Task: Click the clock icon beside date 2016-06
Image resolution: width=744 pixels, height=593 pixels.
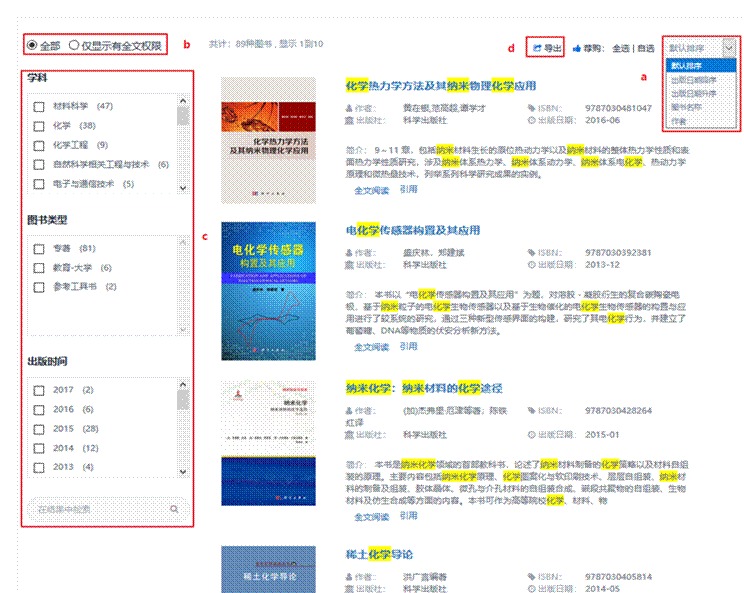Action: click(531, 120)
